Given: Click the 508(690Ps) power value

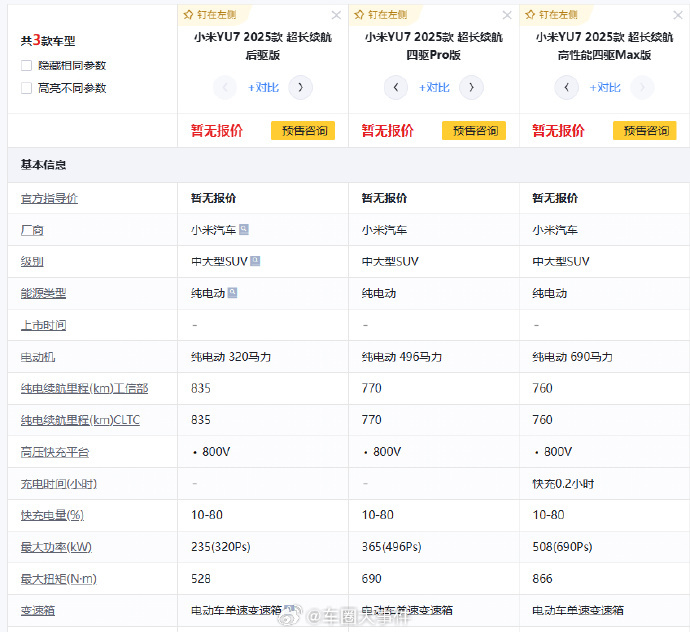Looking at the screenshot, I should coord(562,547).
